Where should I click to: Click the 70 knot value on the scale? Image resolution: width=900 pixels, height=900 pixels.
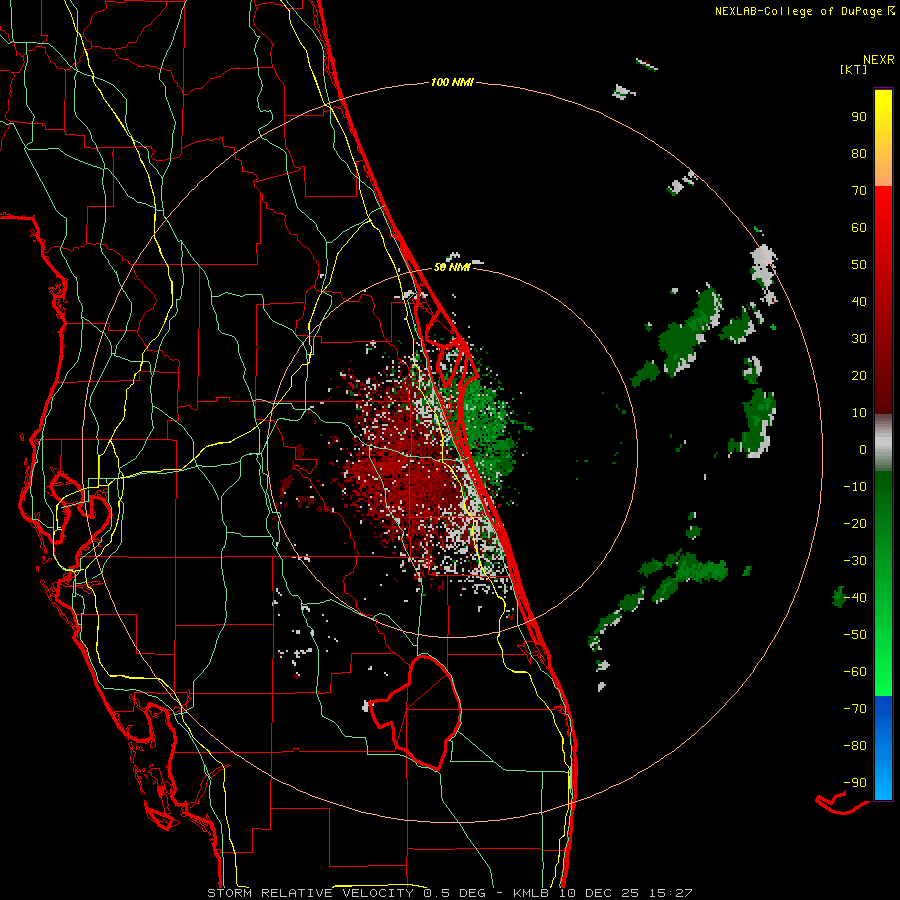point(859,191)
